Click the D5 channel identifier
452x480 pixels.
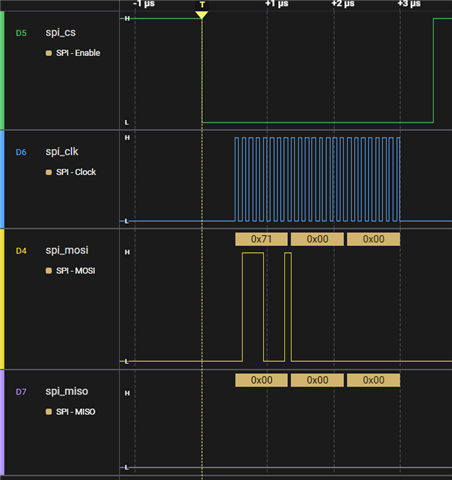[21, 33]
